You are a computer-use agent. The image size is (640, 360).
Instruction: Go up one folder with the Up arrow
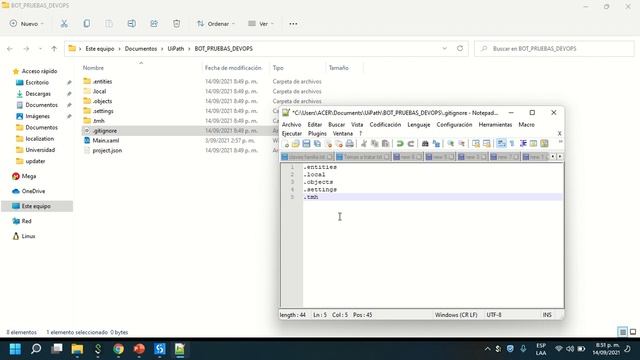(x=54, y=49)
